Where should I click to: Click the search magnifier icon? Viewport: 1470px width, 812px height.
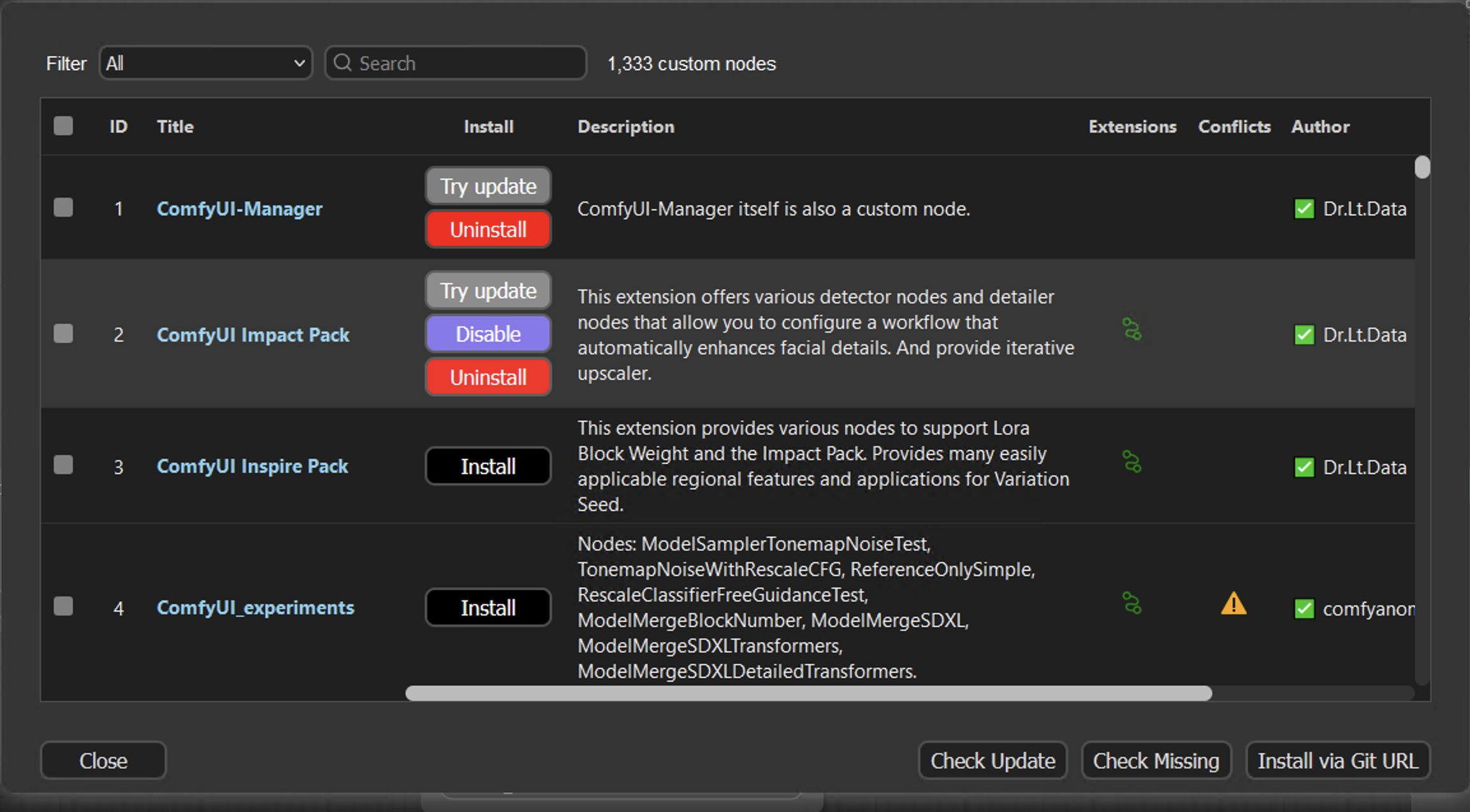pyautogui.click(x=342, y=62)
